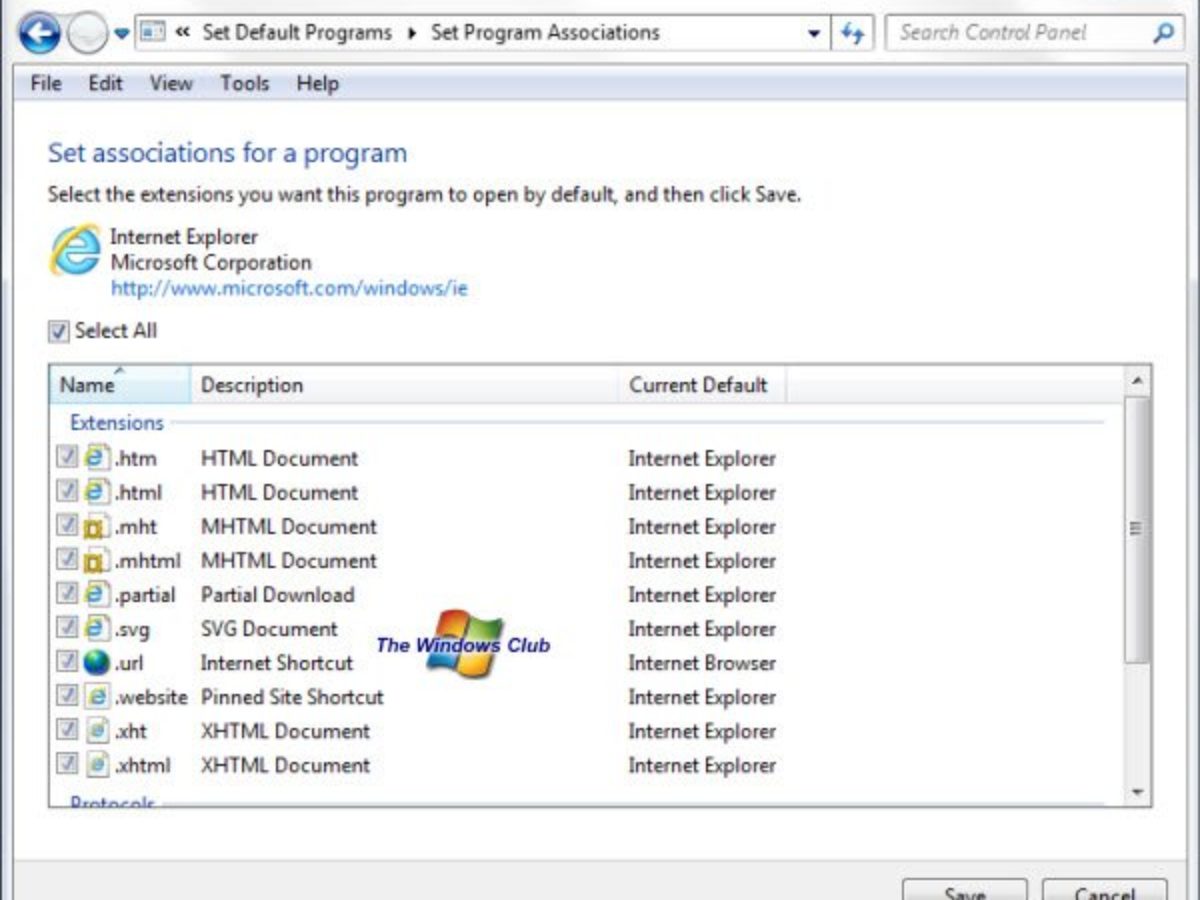Click the .url globe icon
The image size is (1200, 900).
(x=97, y=663)
